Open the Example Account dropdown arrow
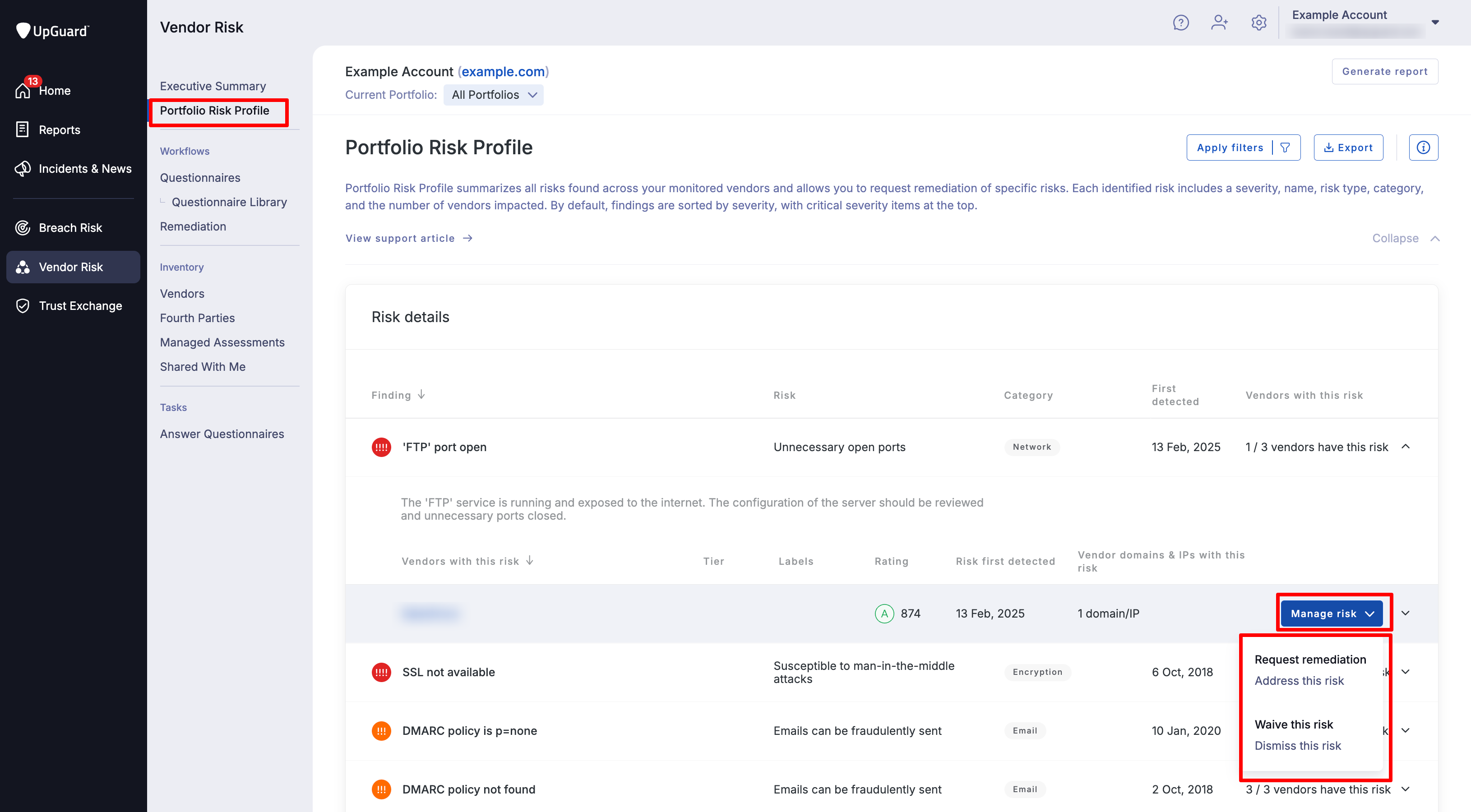The width and height of the screenshot is (1471, 812). click(x=1435, y=23)
